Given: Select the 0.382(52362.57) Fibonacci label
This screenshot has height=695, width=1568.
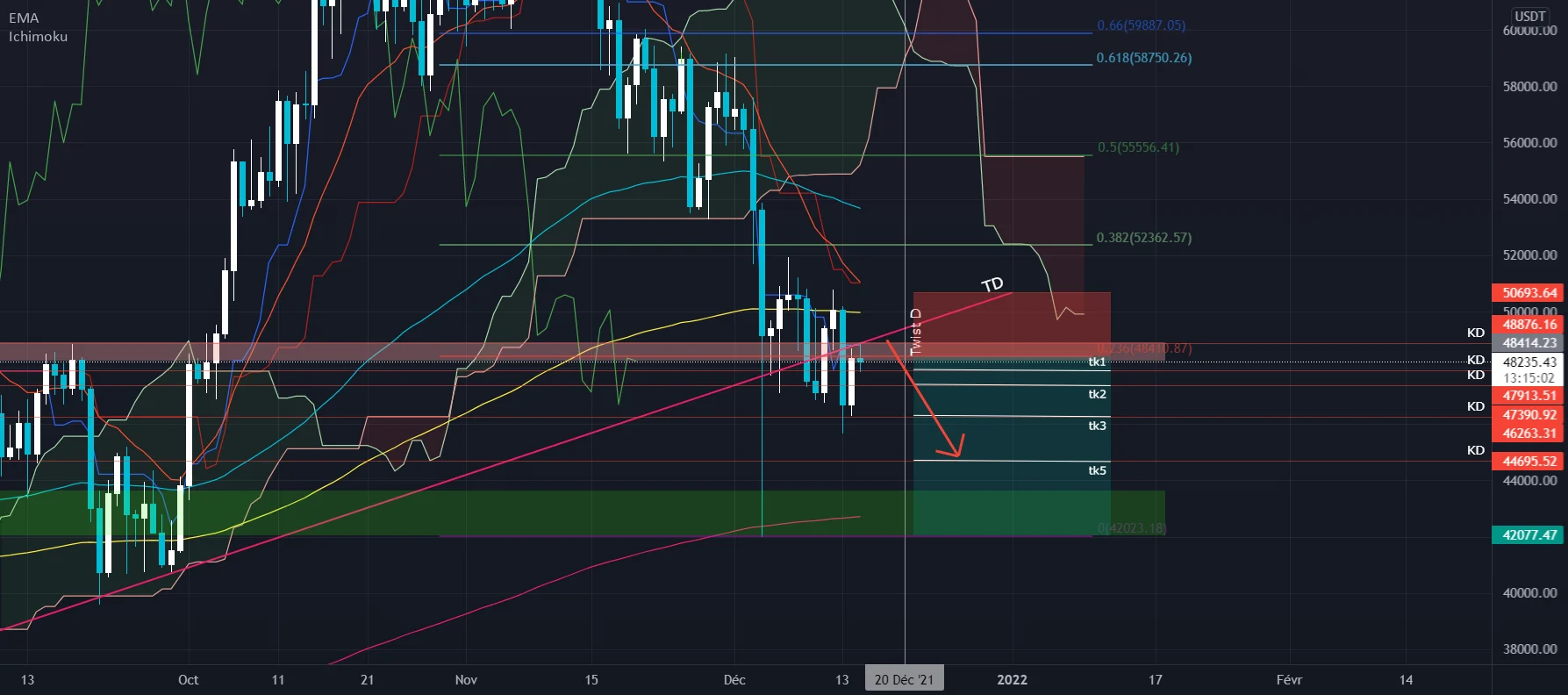Looking at the screenshot, I should click(x=1144, y=238).
